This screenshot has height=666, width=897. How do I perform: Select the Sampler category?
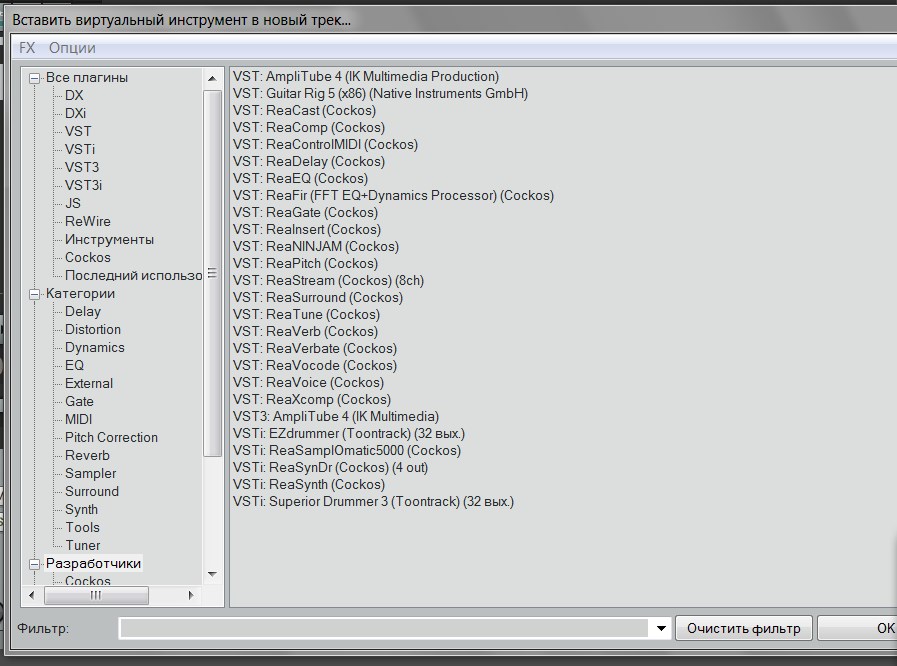pyautogui.click(x=90, y=474)
